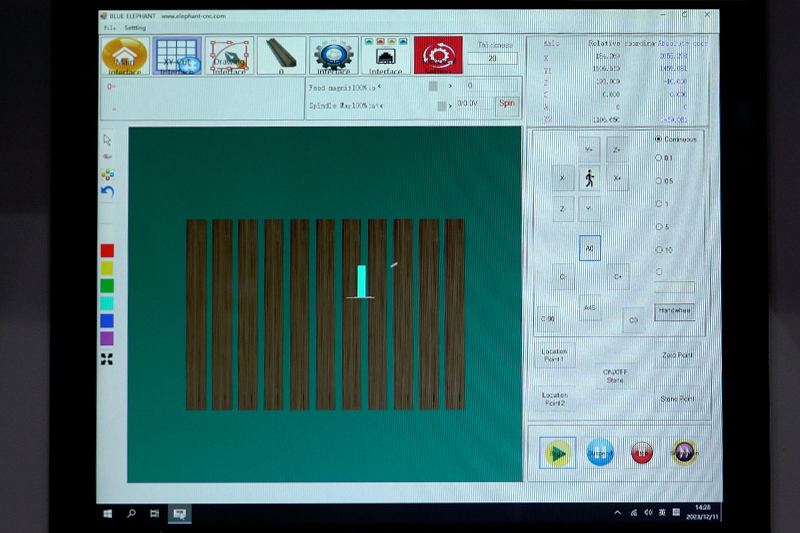Select the 5 step radio button
The image size is (800, 533).
[x=659, y=226]
